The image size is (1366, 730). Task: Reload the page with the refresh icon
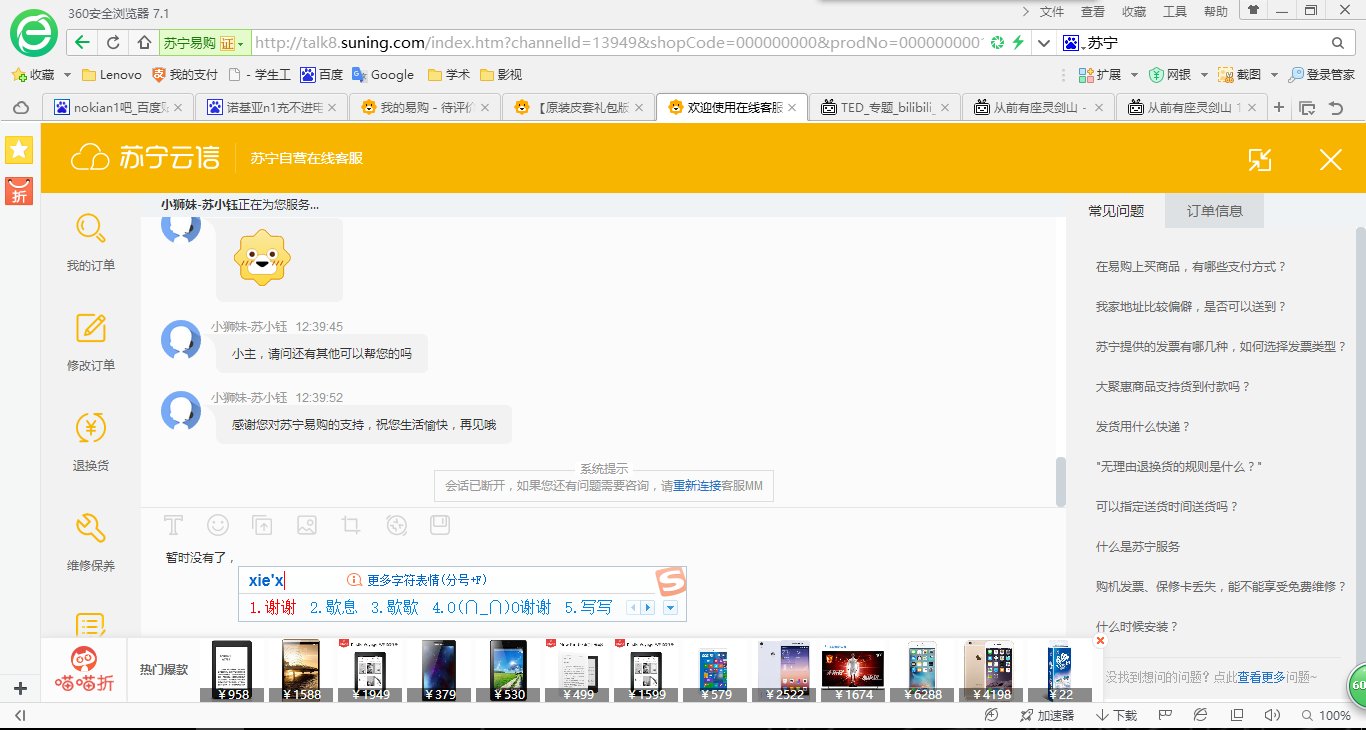[x=113, y=43]
